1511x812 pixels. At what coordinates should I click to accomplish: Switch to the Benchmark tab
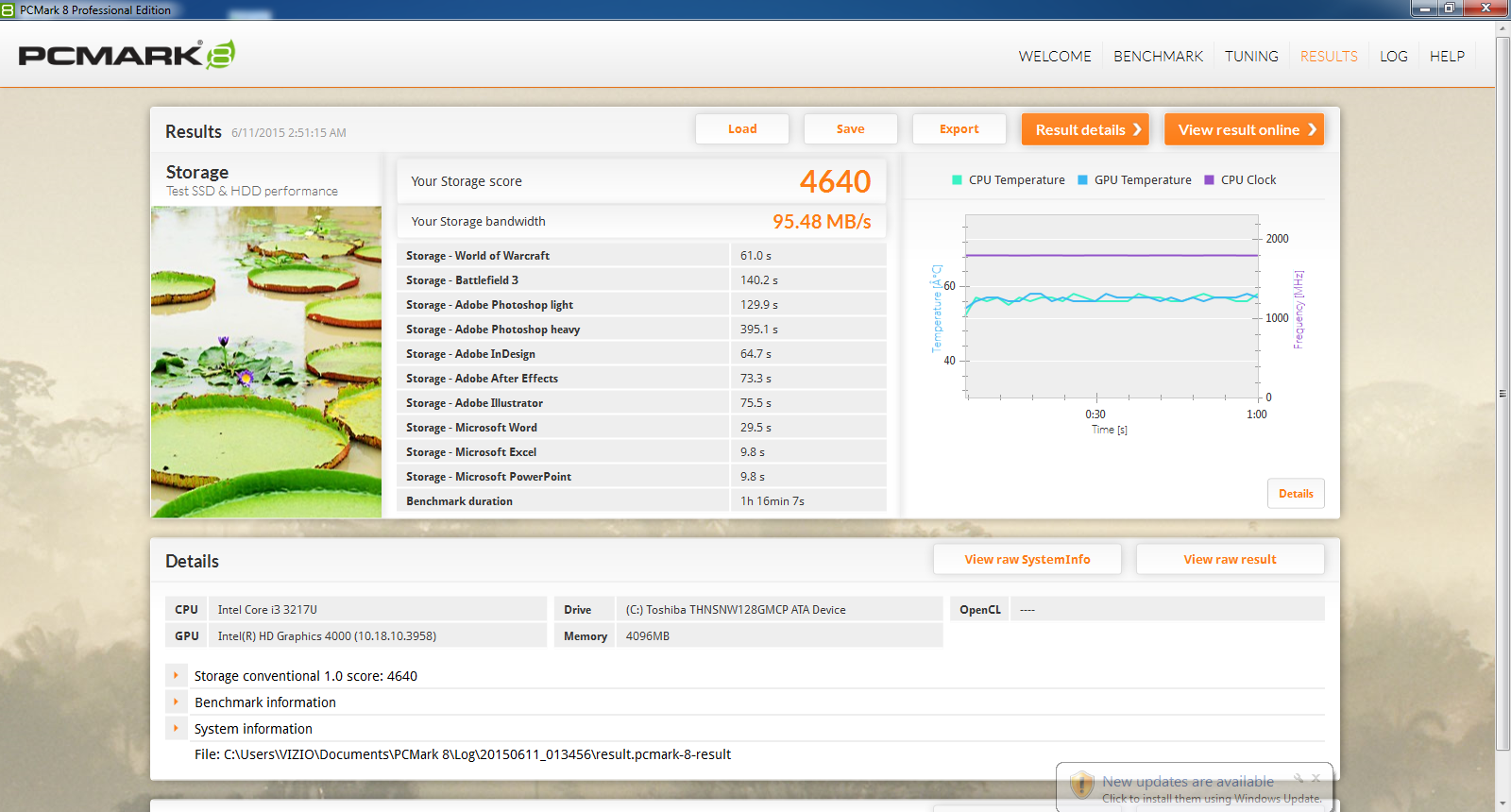point(1158,57)
